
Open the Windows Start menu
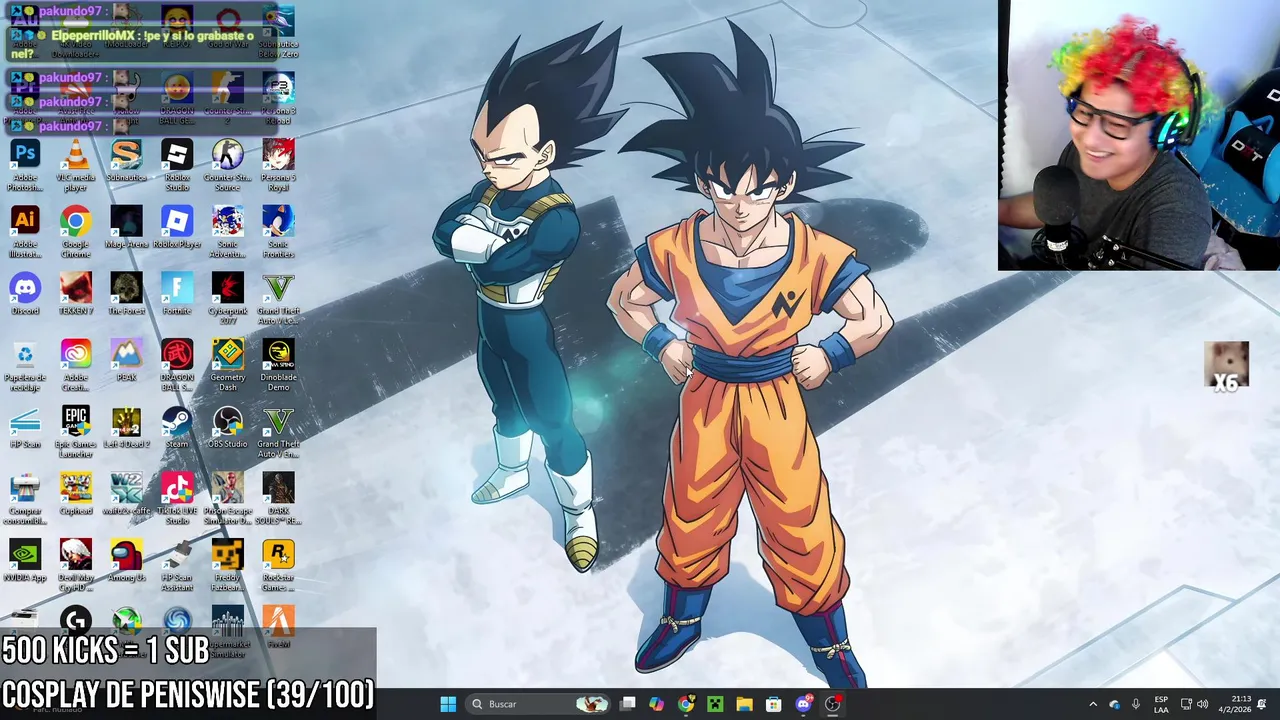point(448,704)
